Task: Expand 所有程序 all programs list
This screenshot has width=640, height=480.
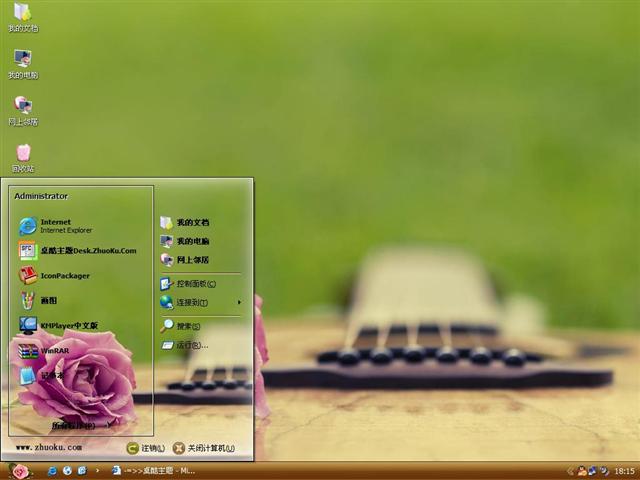Action: click(81, 425)
